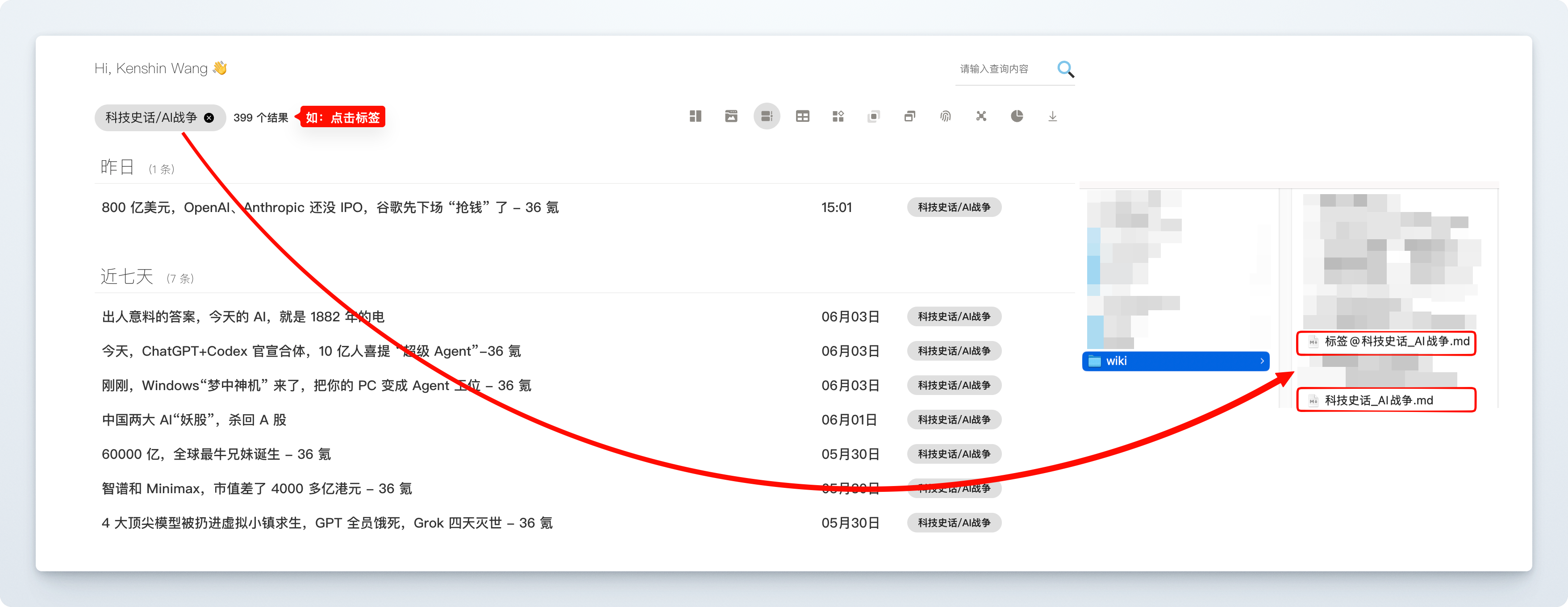Select the file 标签@科技史话_AI战争.md
This screenshot has width=1568, height=607.
point(1386,342)
